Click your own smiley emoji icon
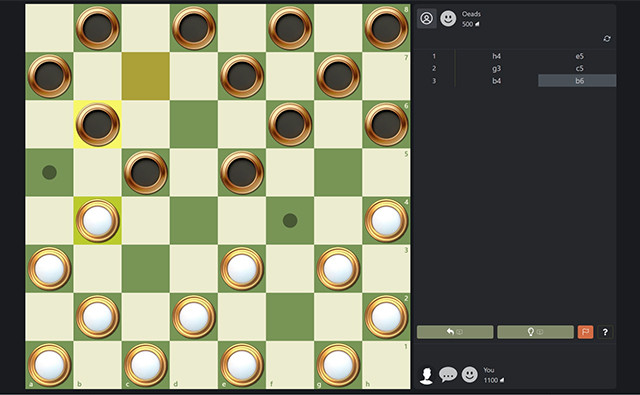 469,374
